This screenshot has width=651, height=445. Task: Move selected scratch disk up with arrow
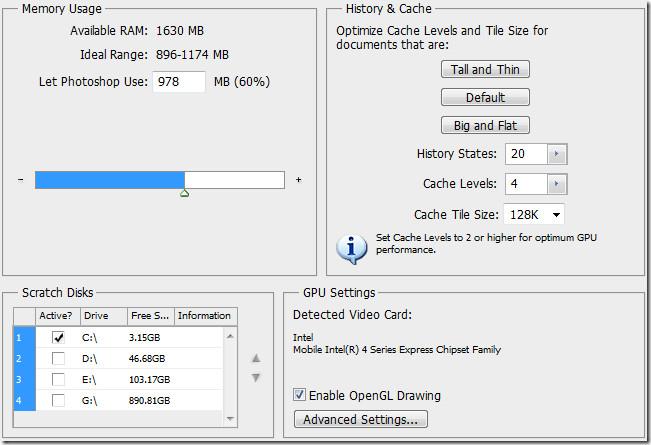pos(256,358)
